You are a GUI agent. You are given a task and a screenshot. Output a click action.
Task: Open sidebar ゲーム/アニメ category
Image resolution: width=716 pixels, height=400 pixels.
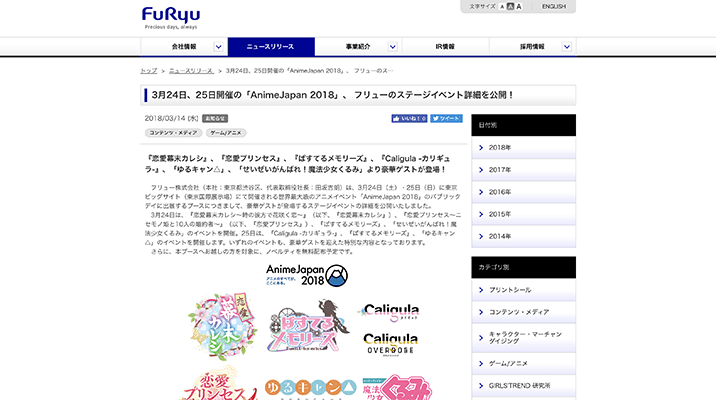point(523,363)
